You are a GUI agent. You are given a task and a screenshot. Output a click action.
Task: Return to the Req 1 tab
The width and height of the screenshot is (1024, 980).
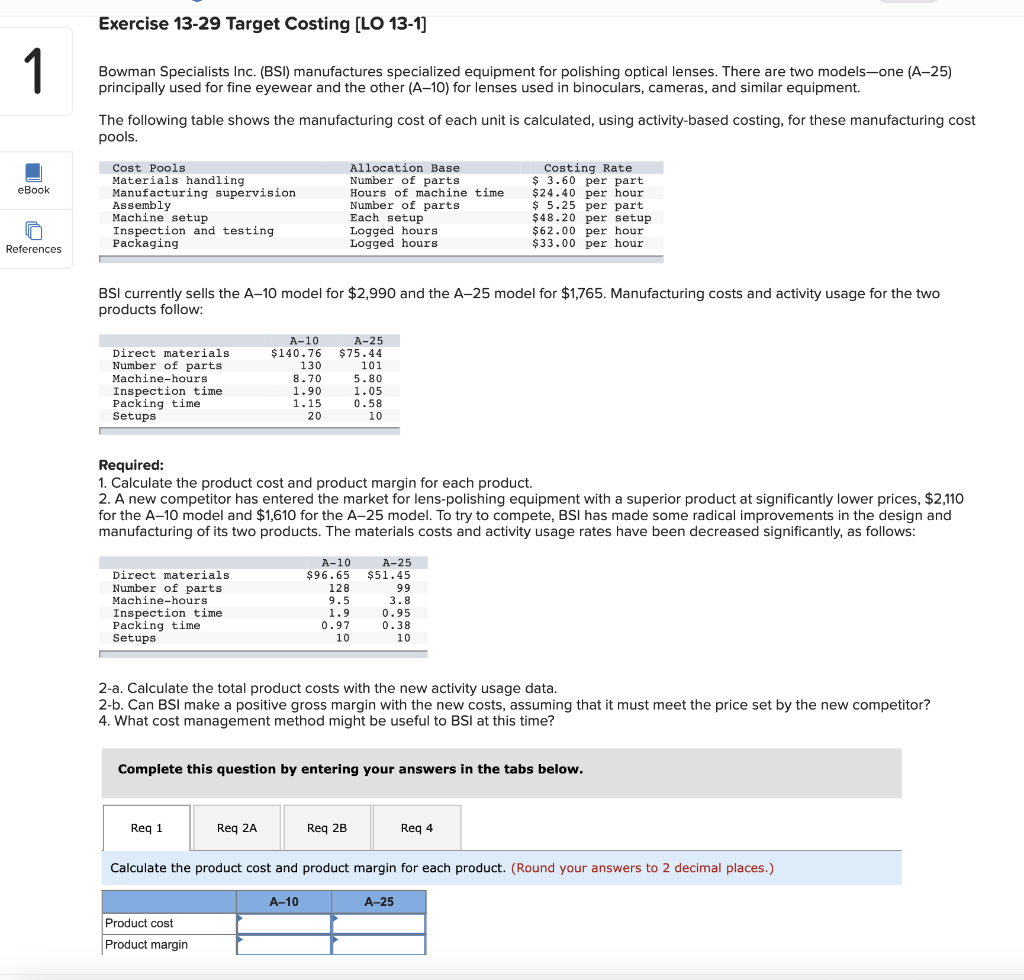click(146, 827)
